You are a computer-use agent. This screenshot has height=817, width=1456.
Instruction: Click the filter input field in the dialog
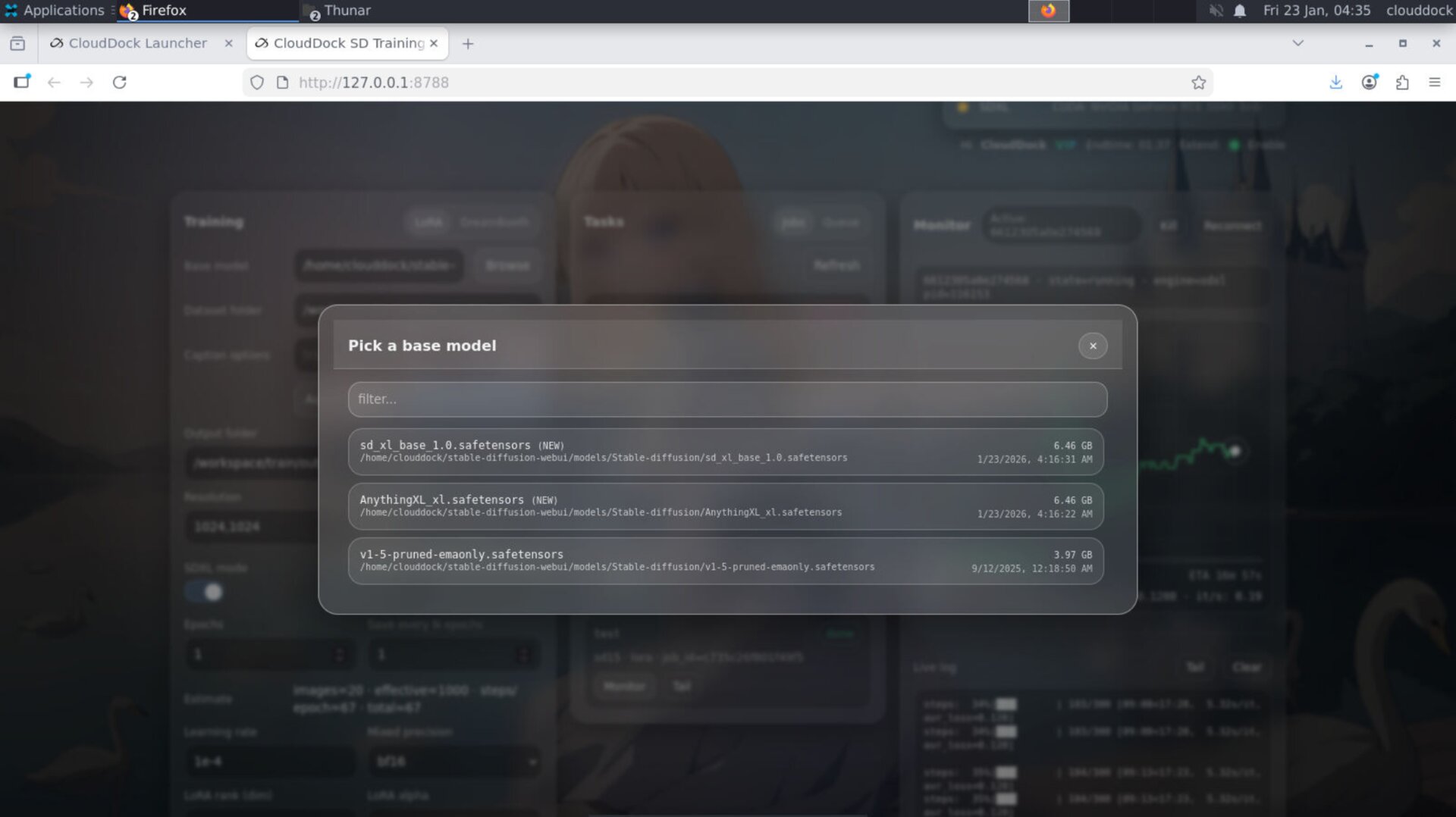click(726, 399)
